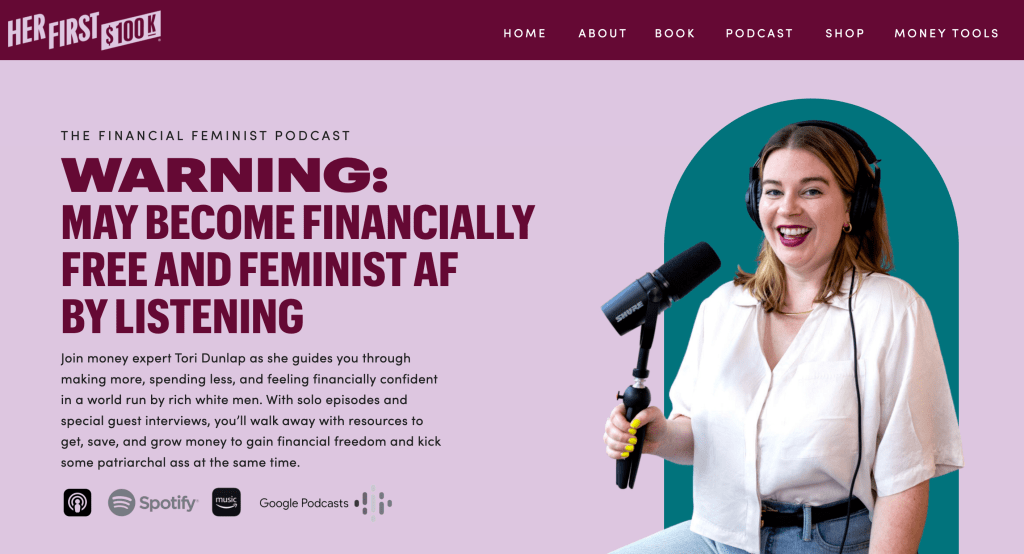Visit the Shop navigation link
This screenshot has width=1024, height=554.
(844, 33)
